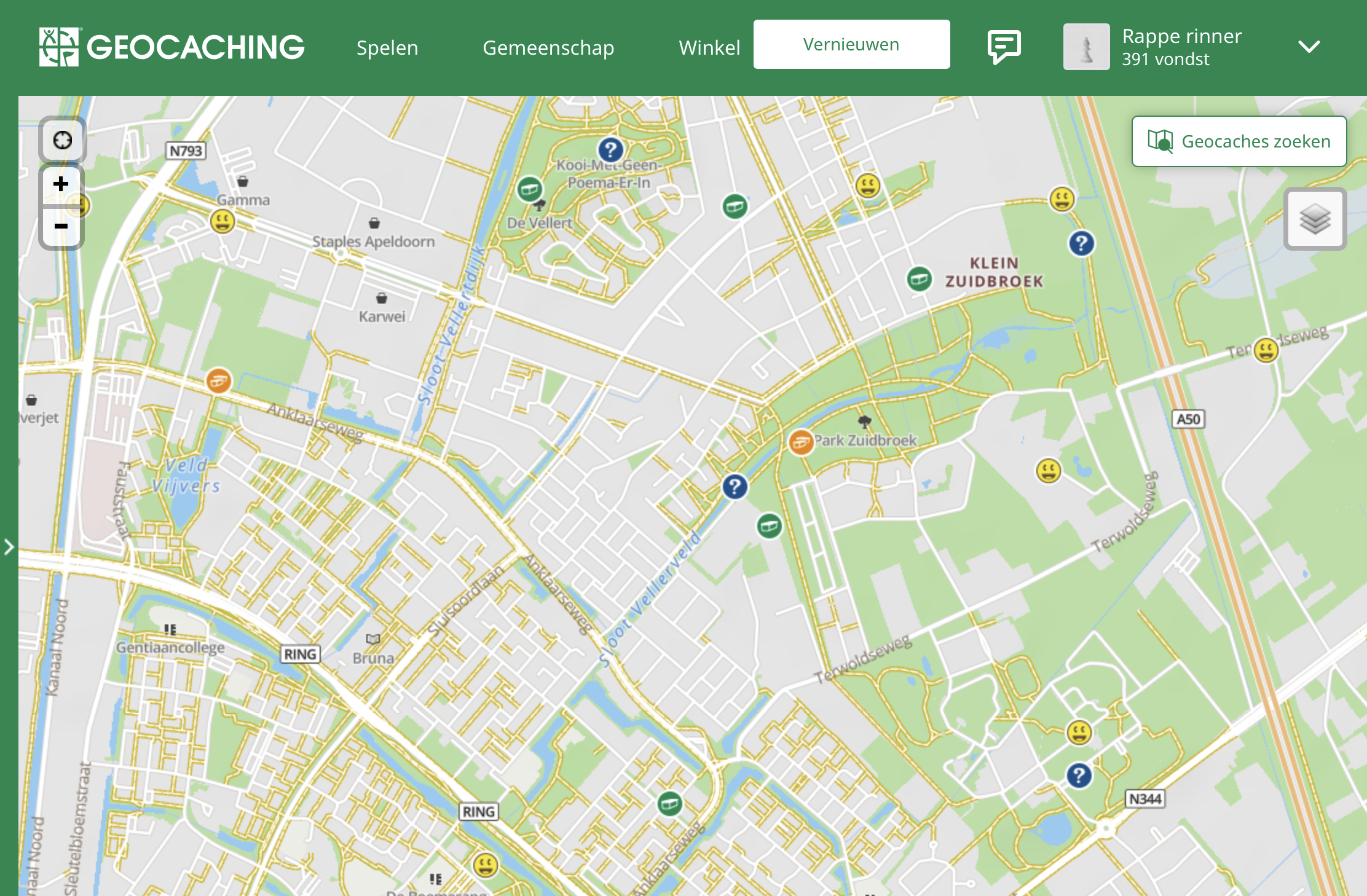Click the Veld Vijvers label
The height and width of the screenshot is (896, 1367).
tap(186, 476)
